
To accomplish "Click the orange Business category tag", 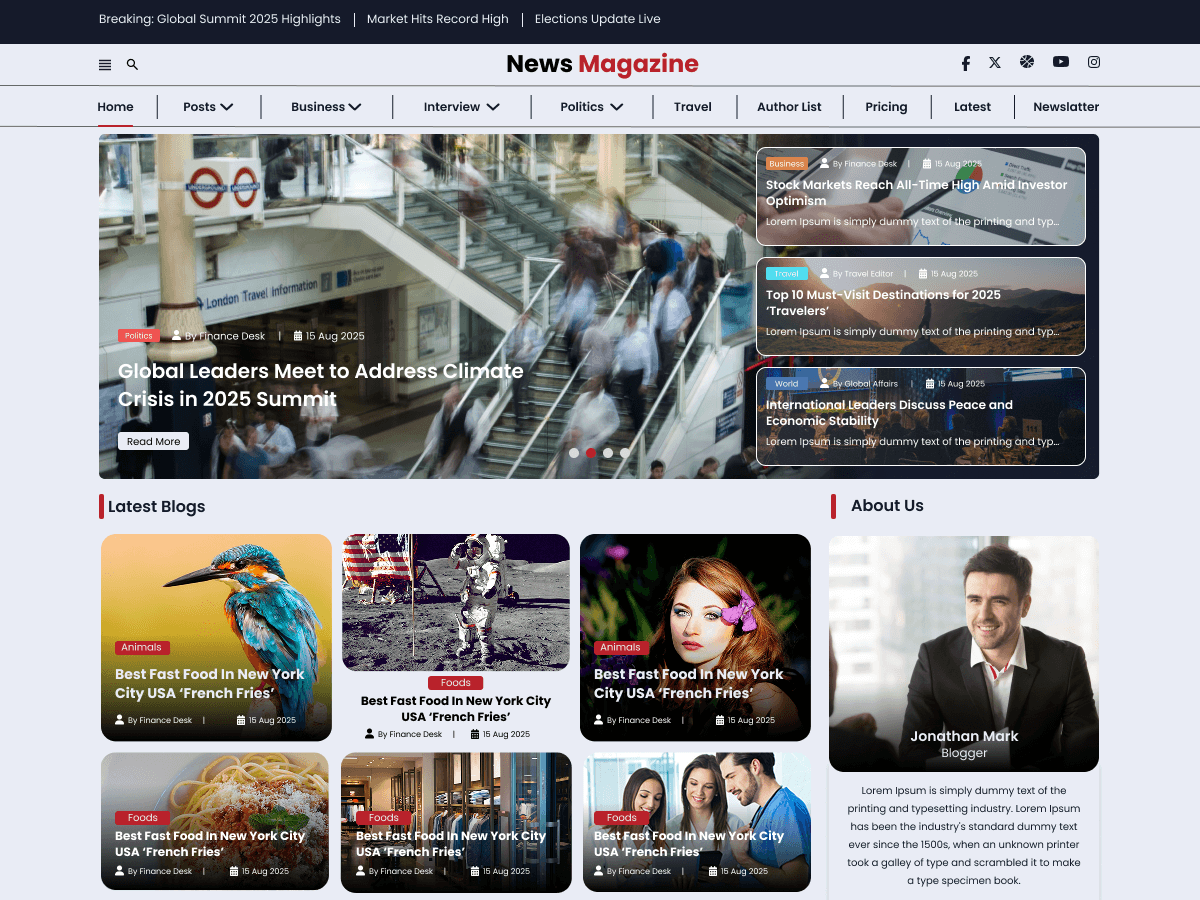I will [787, 163].
